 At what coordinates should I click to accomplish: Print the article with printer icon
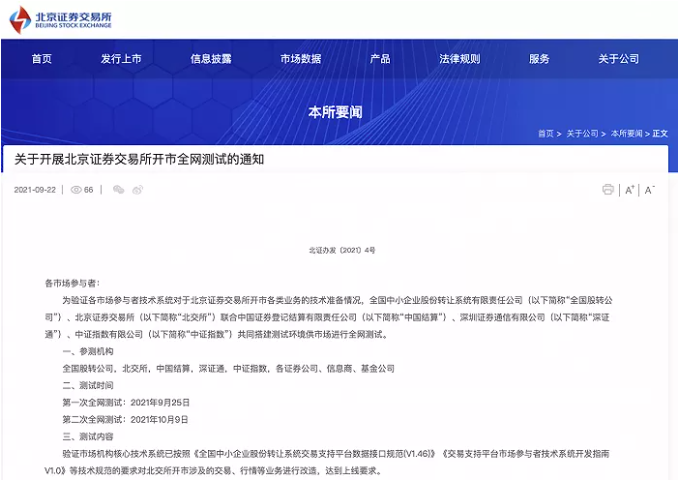point(608,189)
